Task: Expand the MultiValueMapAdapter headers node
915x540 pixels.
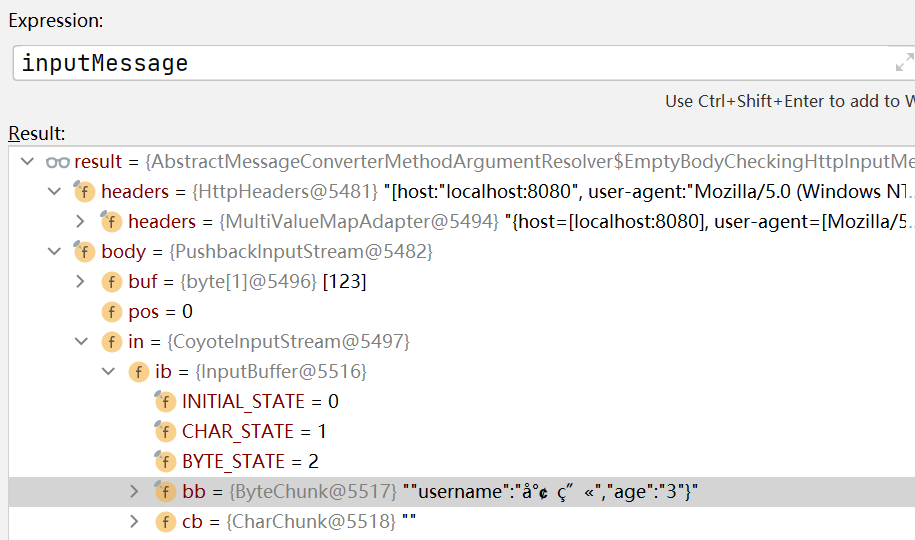Action: click(81, 222)
